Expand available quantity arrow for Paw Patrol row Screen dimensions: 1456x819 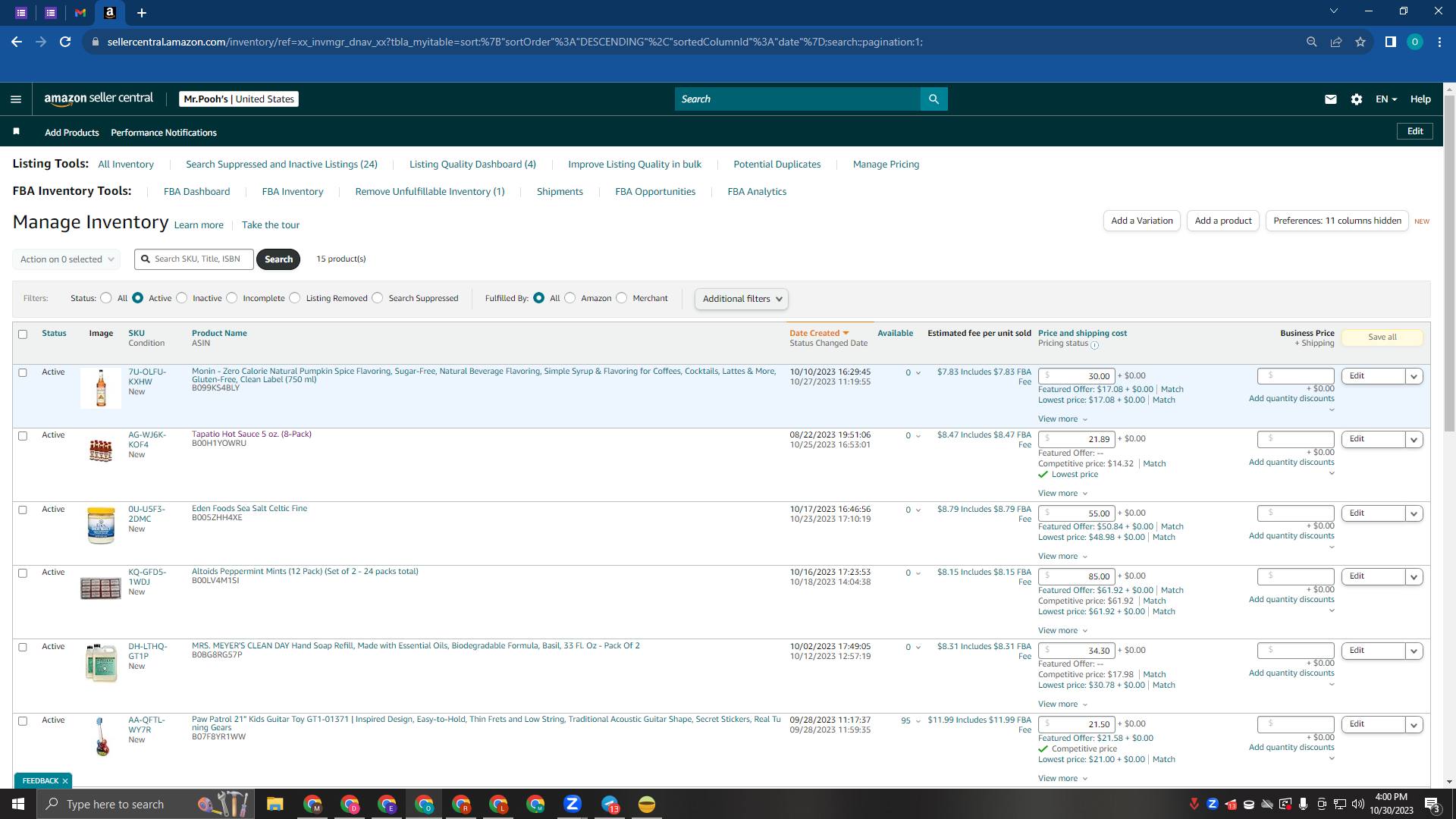(x=918, y=721)
